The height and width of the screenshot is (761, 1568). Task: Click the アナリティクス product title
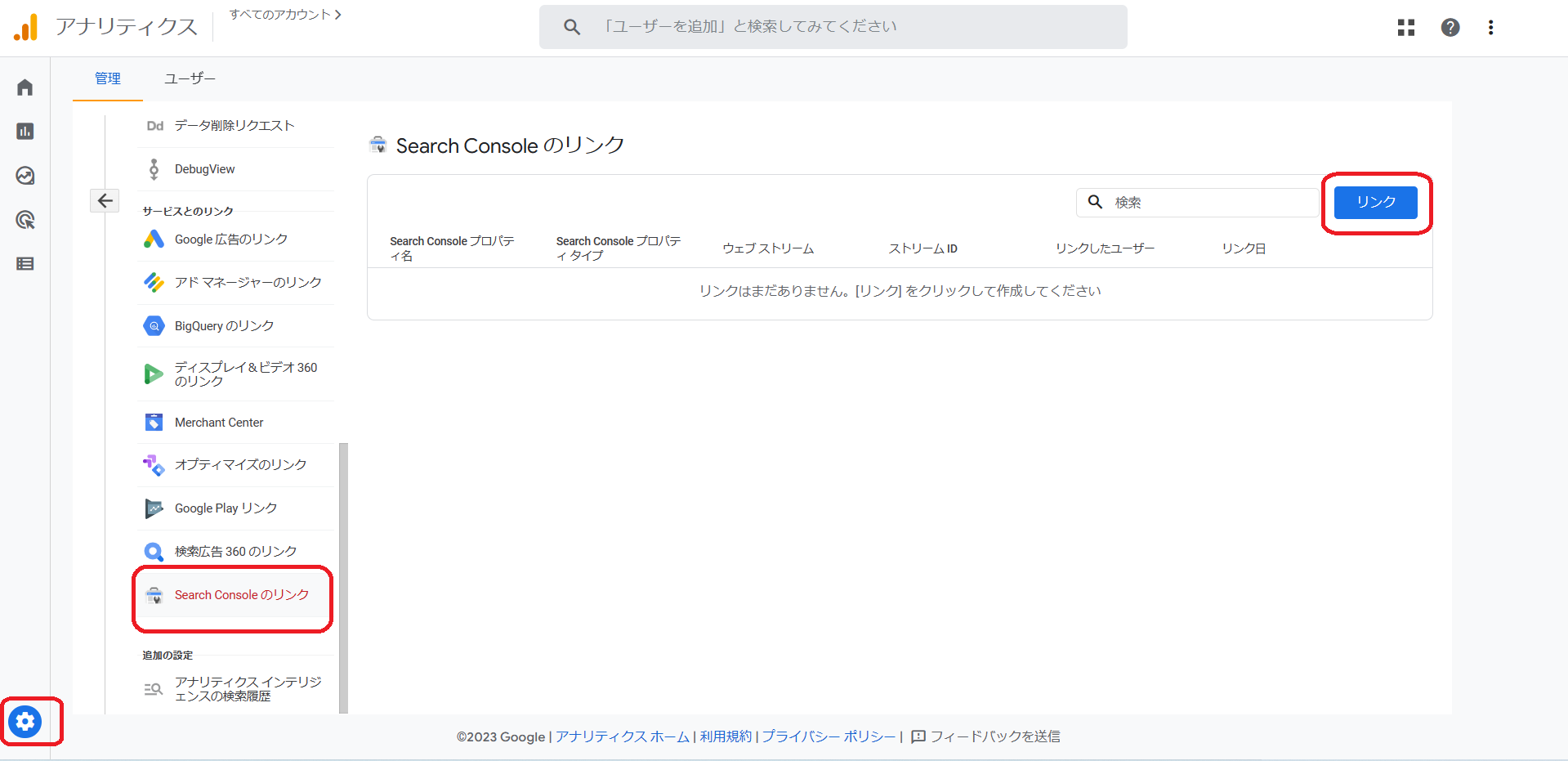(x=127, y=27)
